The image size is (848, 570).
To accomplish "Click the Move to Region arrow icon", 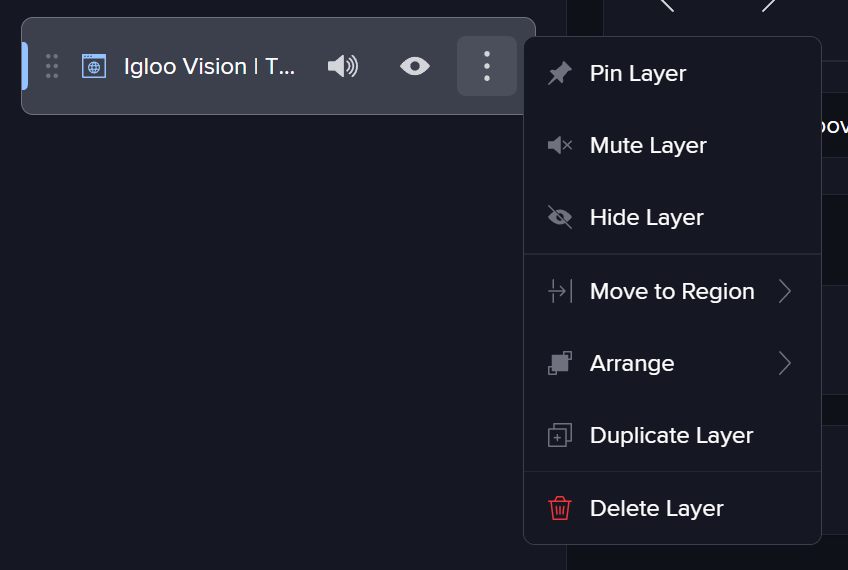I will pos(560,292).
